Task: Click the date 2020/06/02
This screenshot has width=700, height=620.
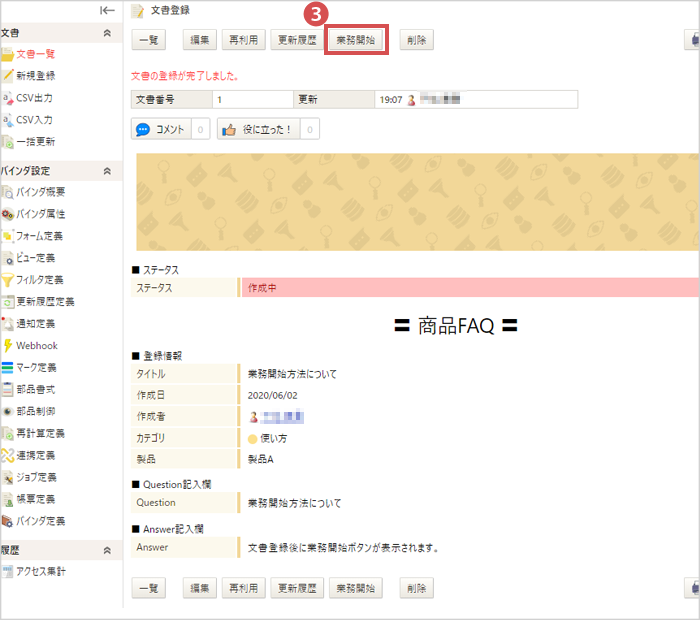Action: pyautogui.click(x=272, y=395)
